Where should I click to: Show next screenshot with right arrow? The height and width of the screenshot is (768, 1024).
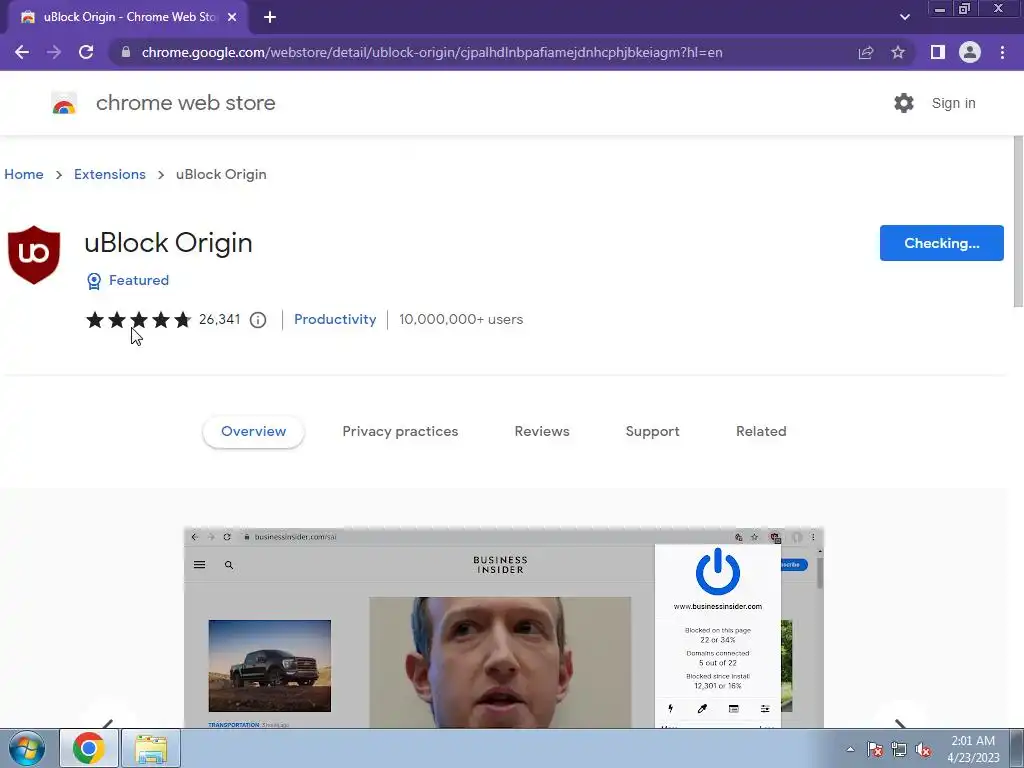(901, 722)
